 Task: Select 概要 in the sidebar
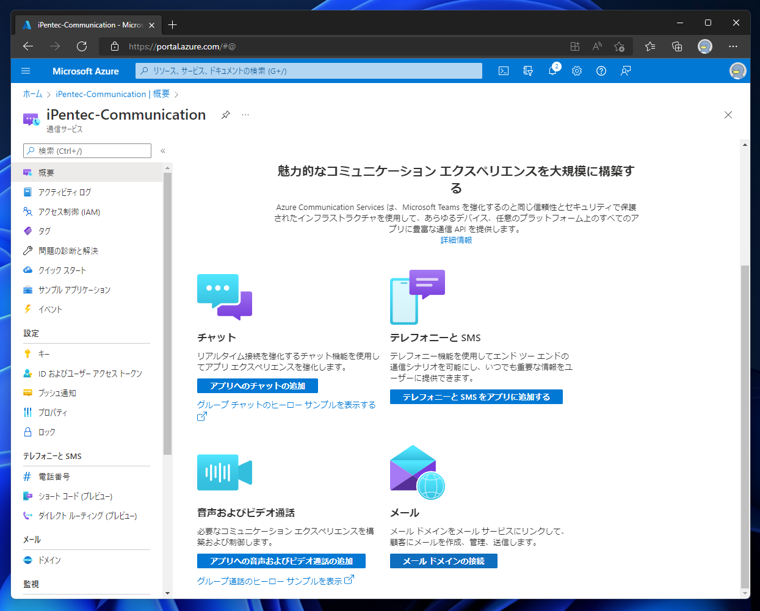pyautogui.click(x=87, y=172)
